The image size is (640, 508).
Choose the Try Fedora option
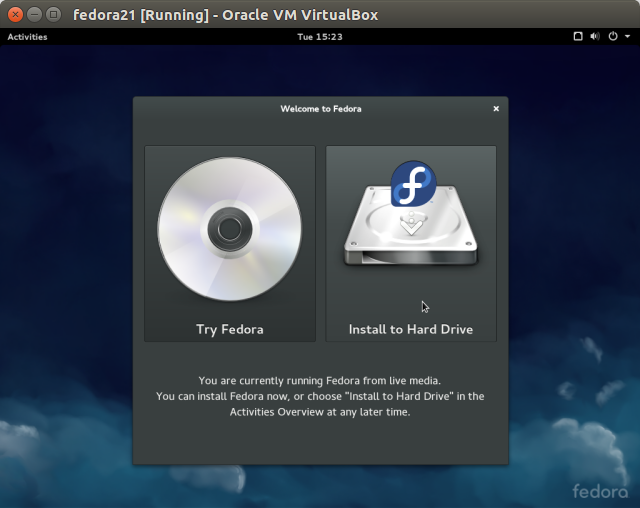(230, 244)
